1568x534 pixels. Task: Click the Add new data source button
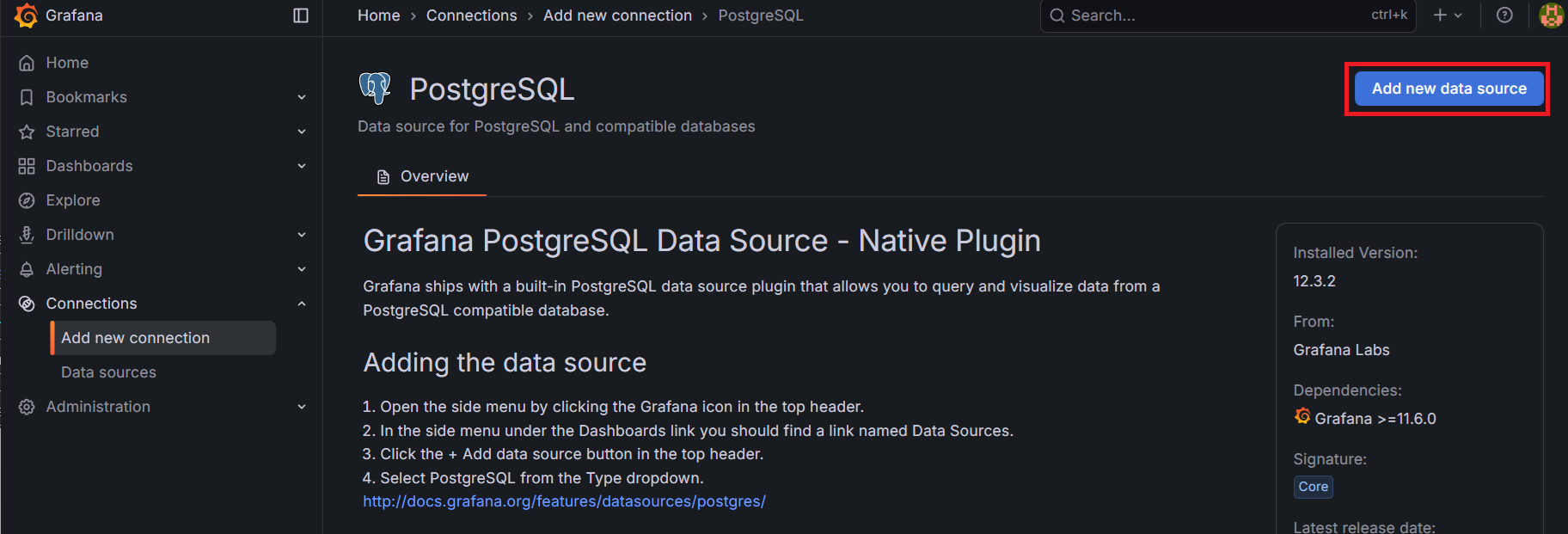(x=1449, y=89)
